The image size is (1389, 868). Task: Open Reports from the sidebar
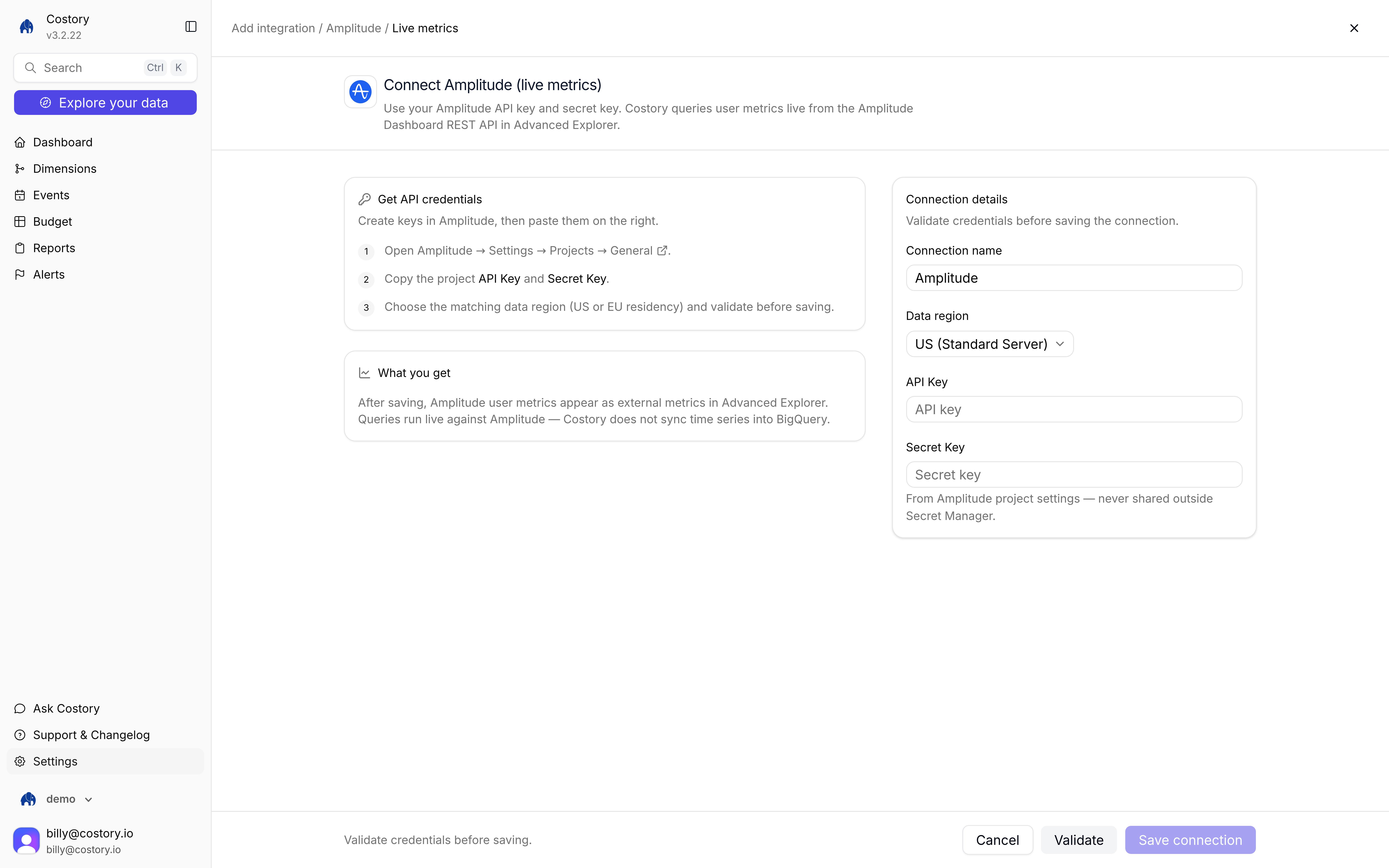[106, 248]
